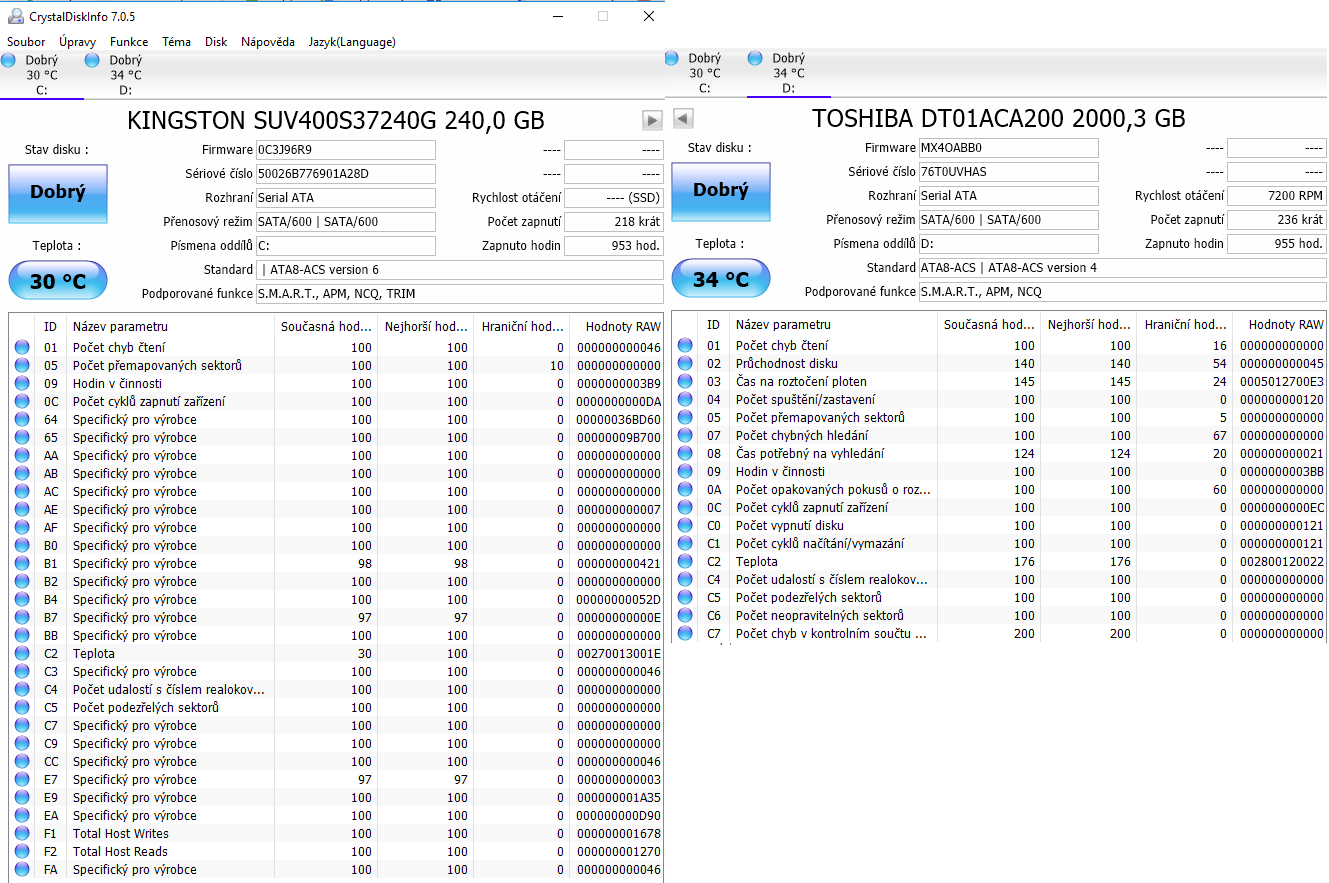Image resolution: width=1329 pixels, height=883 pixels.
Task: Click the Kingston firmware field 0C3J96R9
Action: [x=346, y=150]
